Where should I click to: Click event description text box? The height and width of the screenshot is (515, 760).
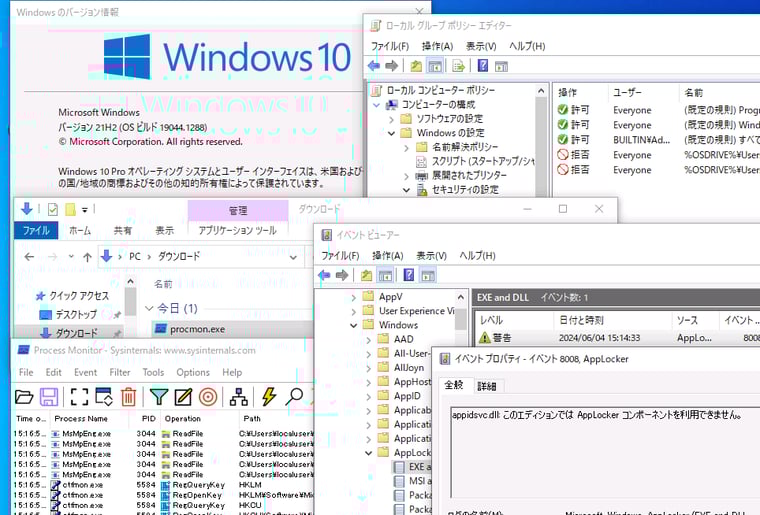605,453
